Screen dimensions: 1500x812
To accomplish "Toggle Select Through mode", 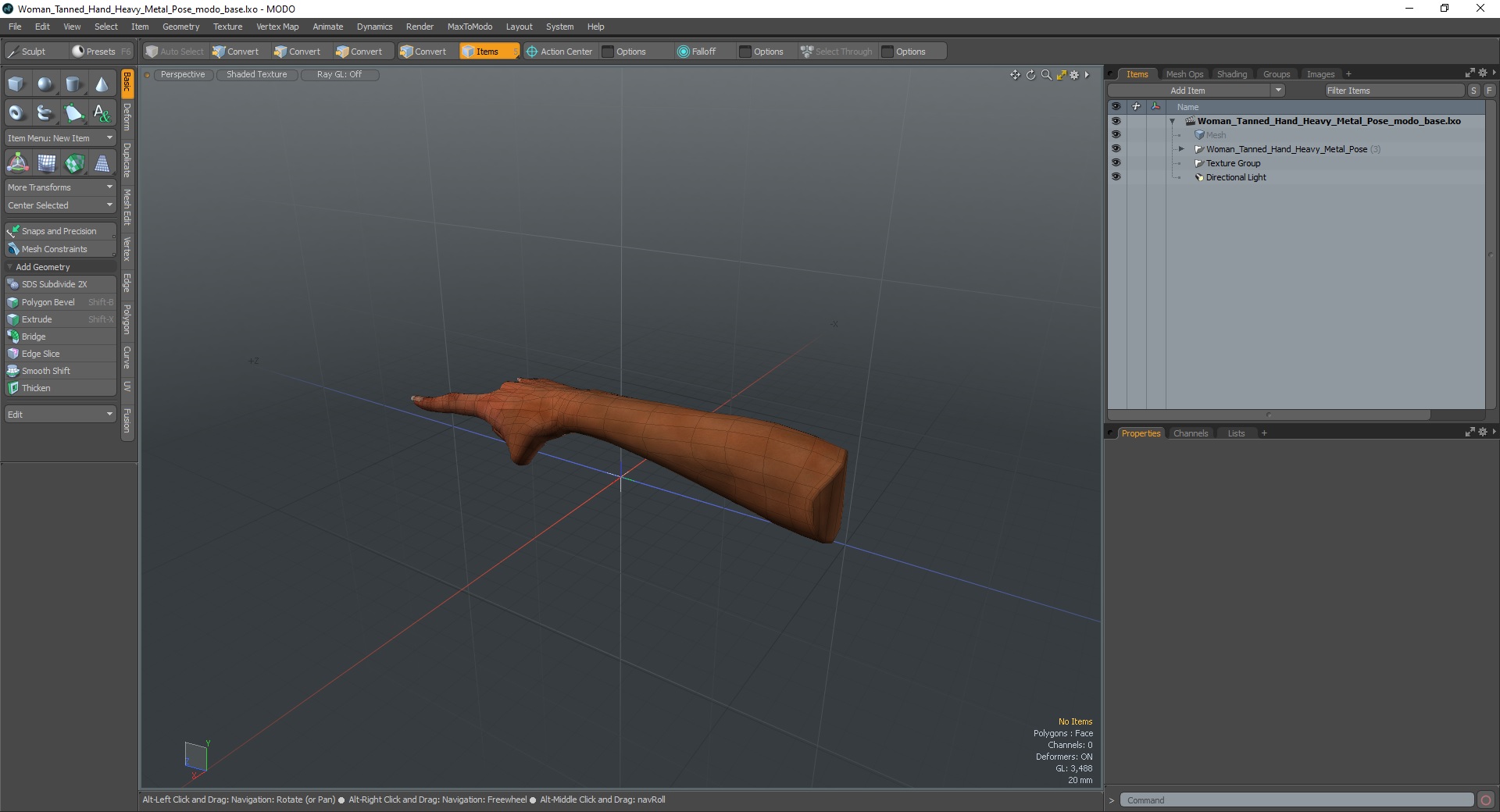I will 837,52.
